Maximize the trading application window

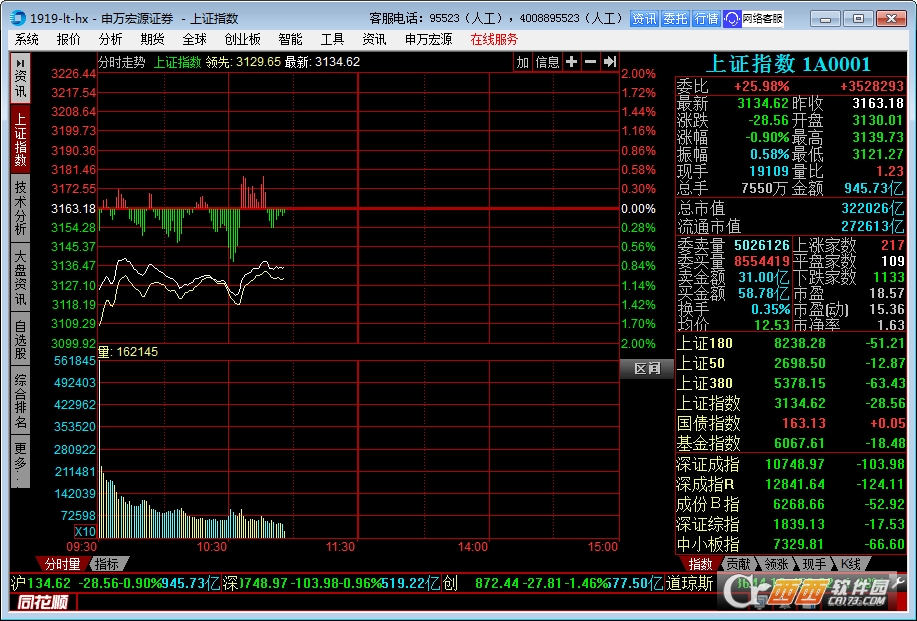(x=858, y=19)
